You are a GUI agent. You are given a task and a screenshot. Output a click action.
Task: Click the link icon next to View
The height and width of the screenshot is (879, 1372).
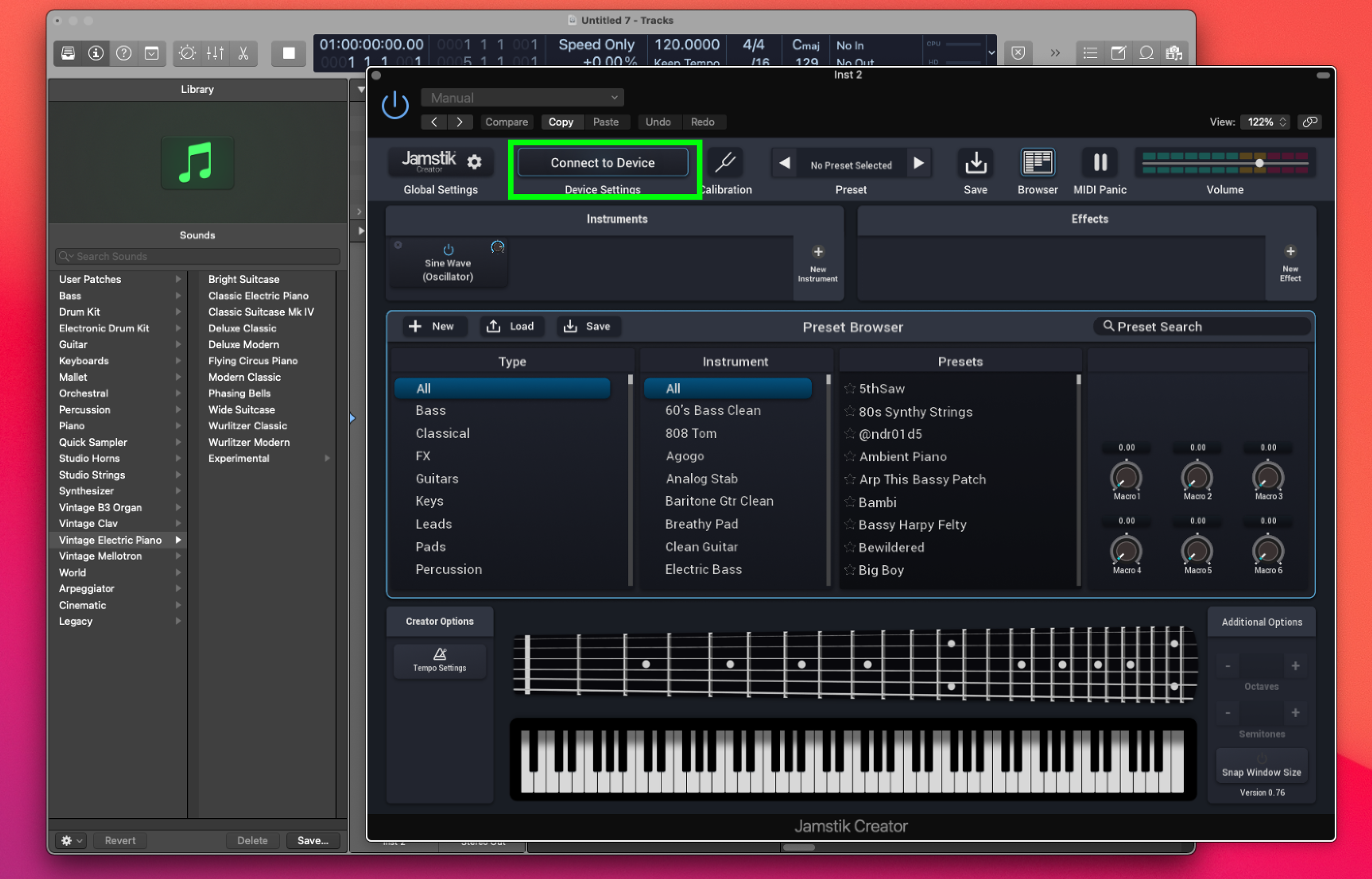click(1309, 122)
